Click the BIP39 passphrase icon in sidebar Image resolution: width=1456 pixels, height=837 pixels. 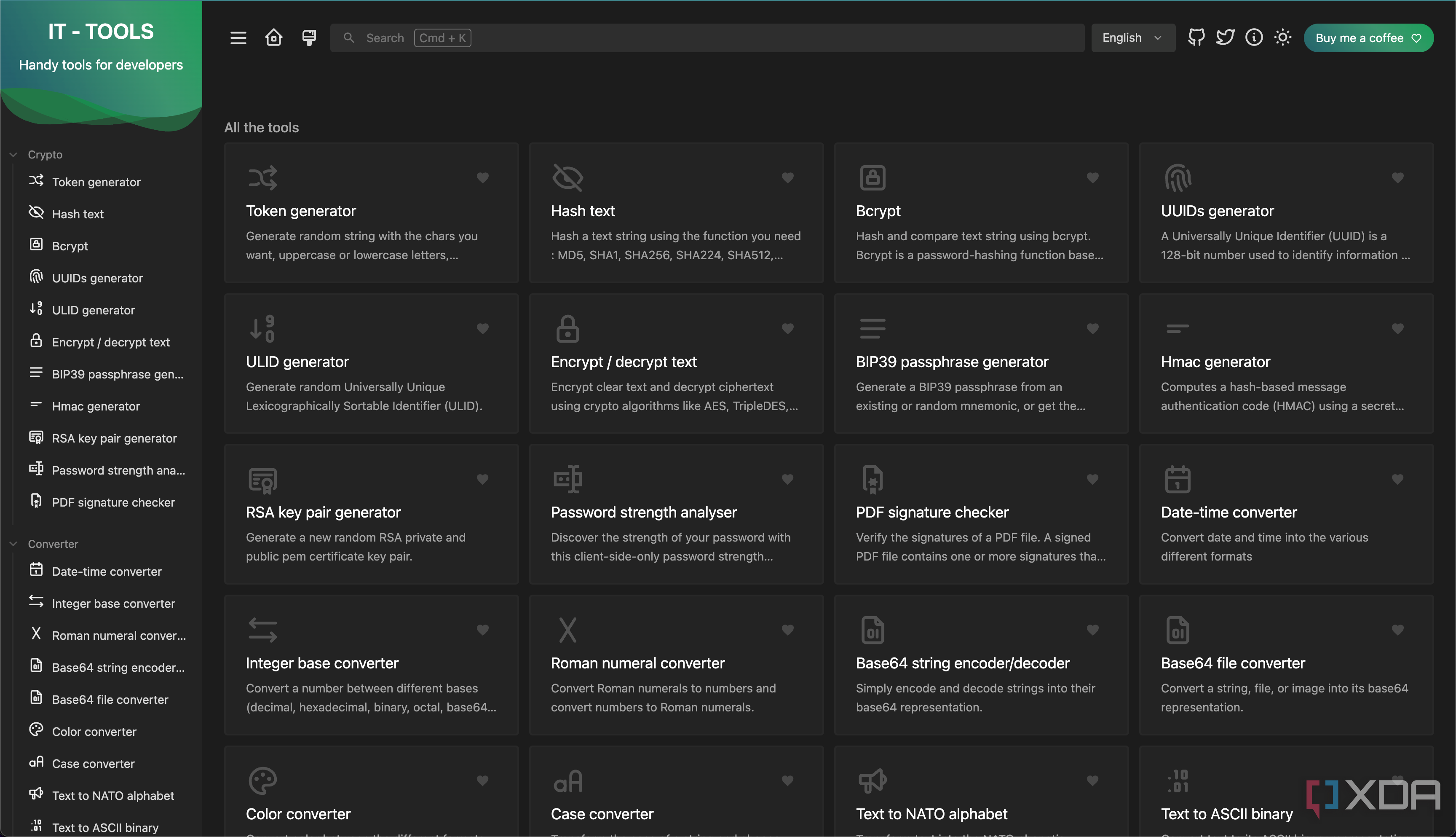[x=36, y=373]
